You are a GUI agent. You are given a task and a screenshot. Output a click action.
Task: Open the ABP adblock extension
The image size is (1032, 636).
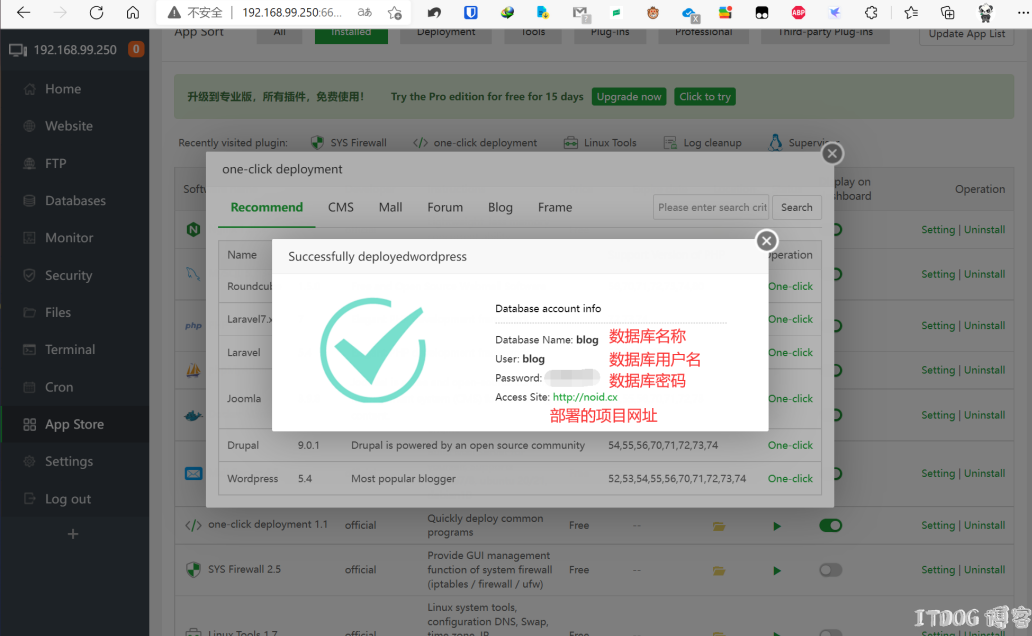pyautogui.click(x=798, y=13)
